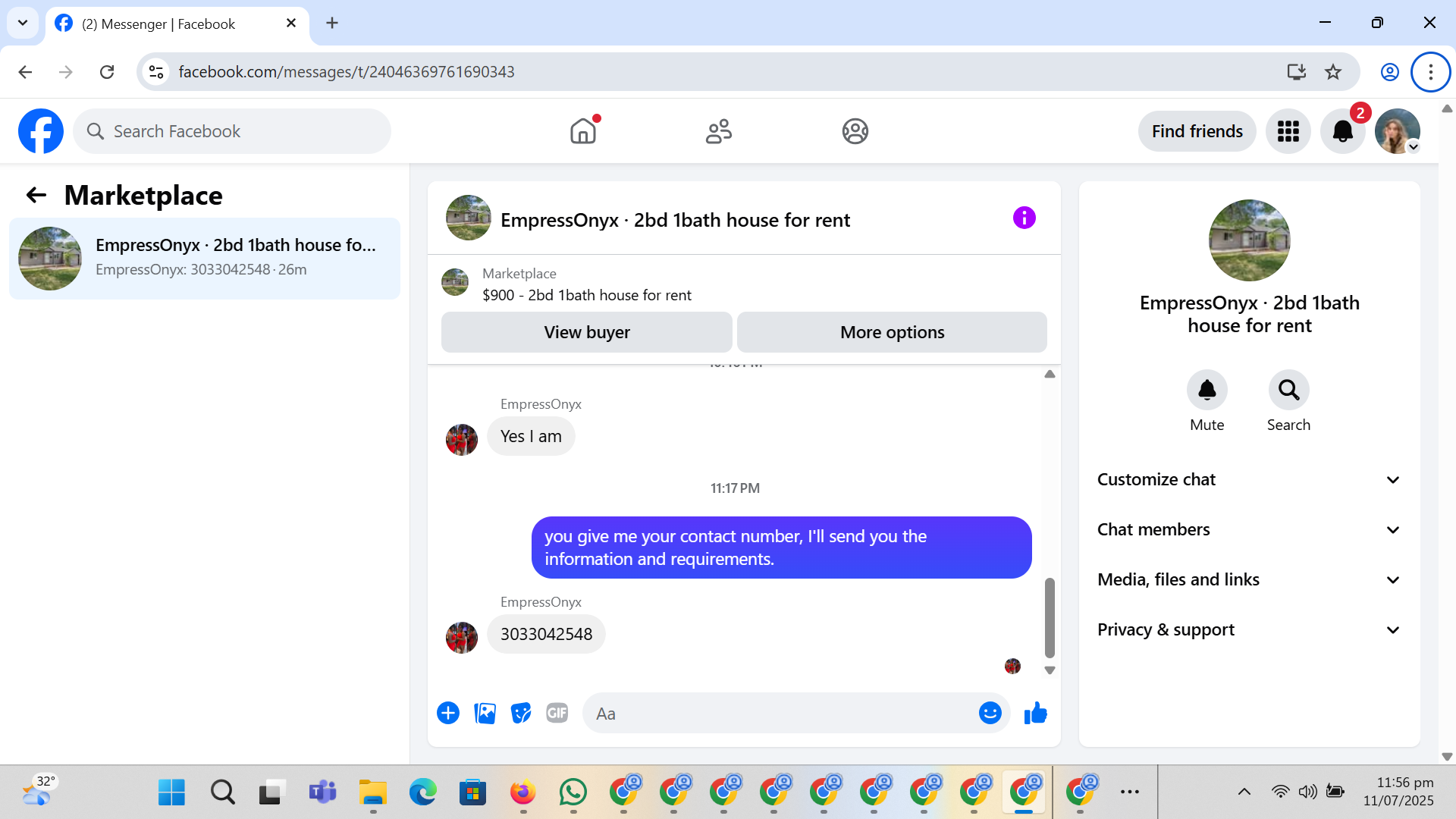The height and width of the screenshot is (819, 1456).
Task: Select the Messenger | Facebook tab
Action: (177, 24)
